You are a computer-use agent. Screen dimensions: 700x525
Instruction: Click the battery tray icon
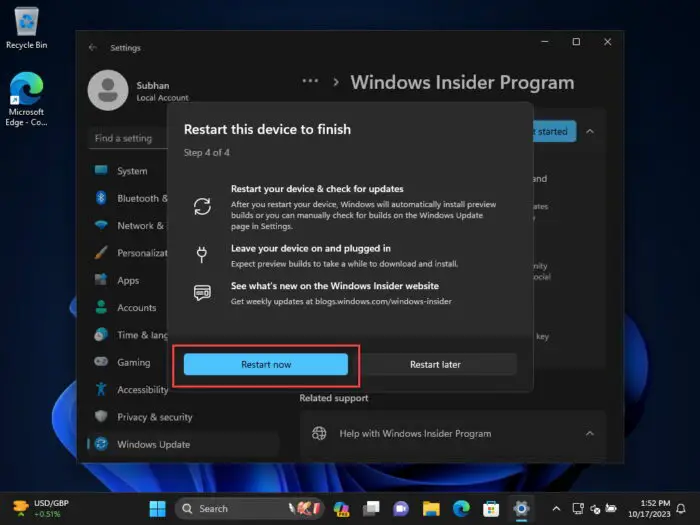point(611,508)
